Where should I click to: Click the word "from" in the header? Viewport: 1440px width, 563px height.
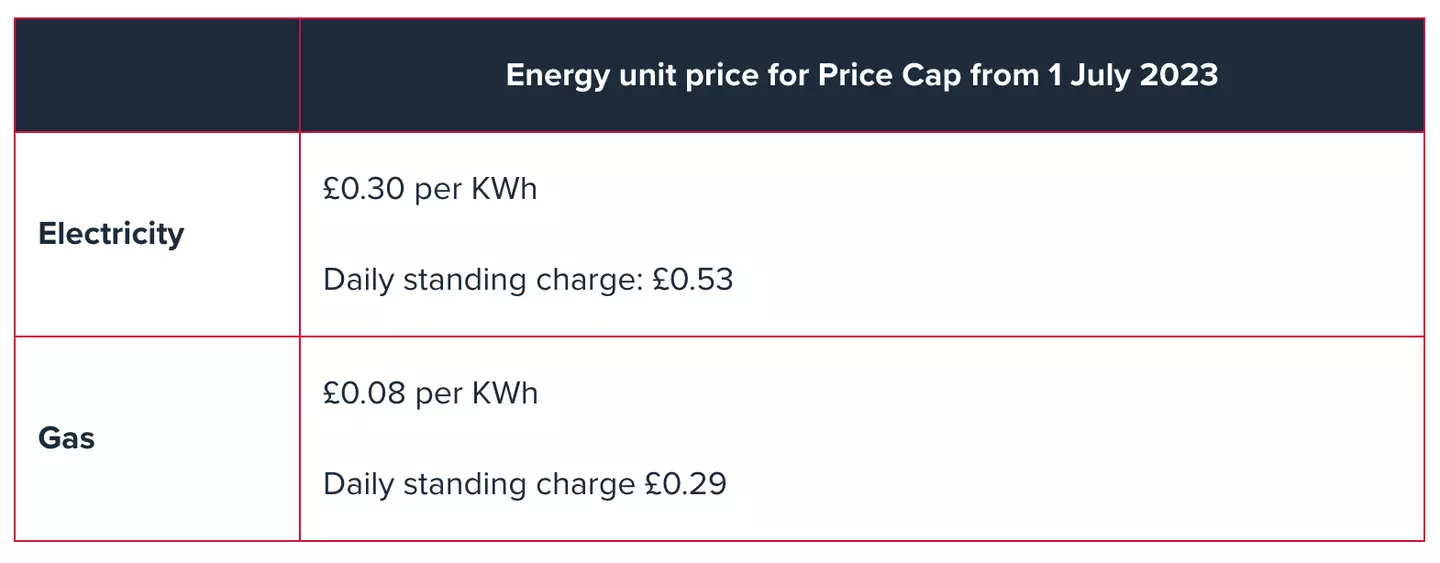(x=1004, y=75)
